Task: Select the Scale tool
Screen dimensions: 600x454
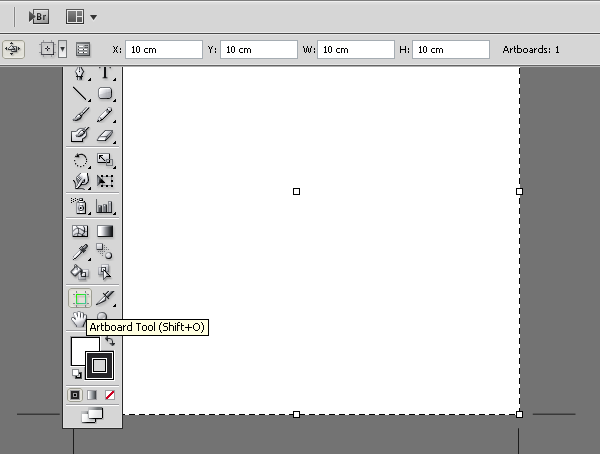Action: [105, 160]
